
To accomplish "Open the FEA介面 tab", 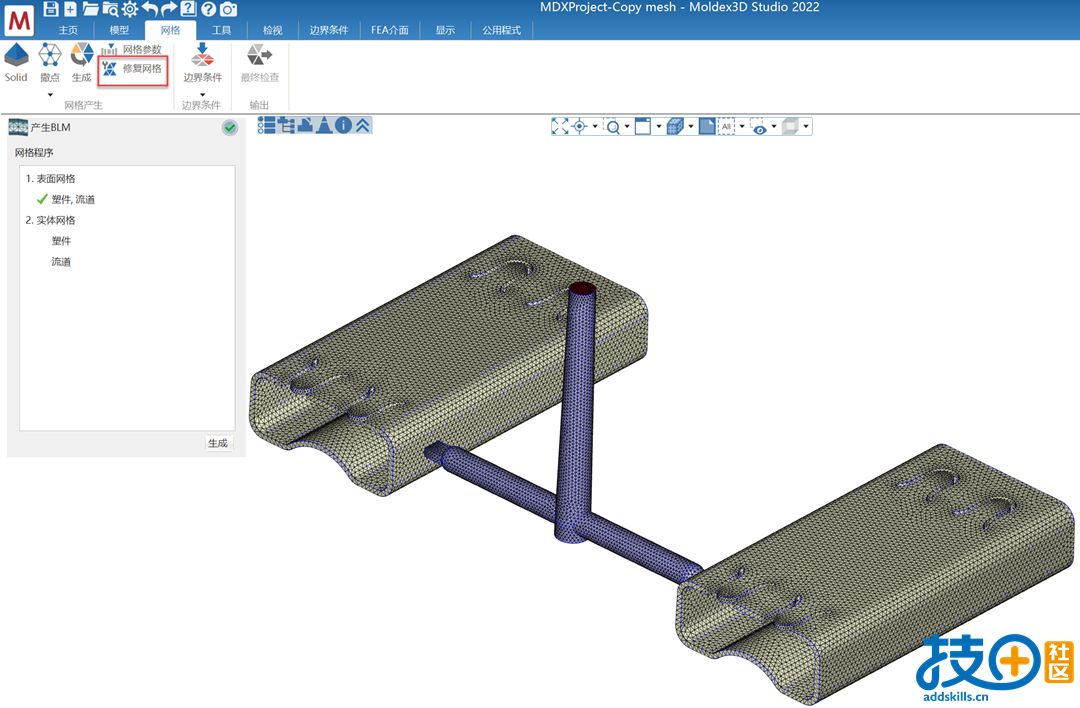I will click(x=390, y=30).
